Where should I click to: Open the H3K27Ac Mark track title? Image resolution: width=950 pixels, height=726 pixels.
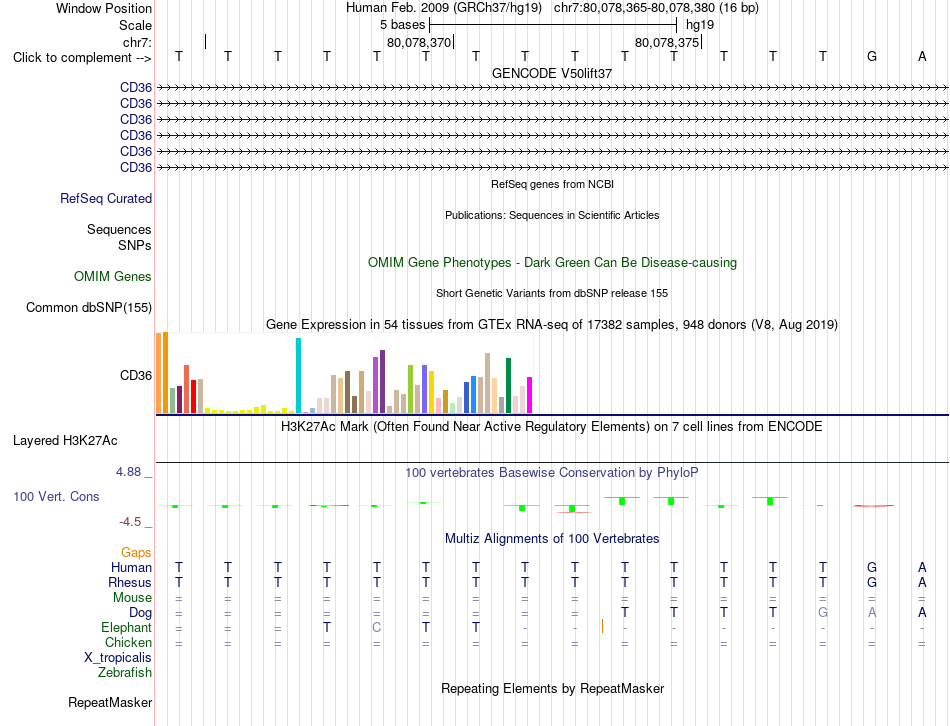click(552, 427)
